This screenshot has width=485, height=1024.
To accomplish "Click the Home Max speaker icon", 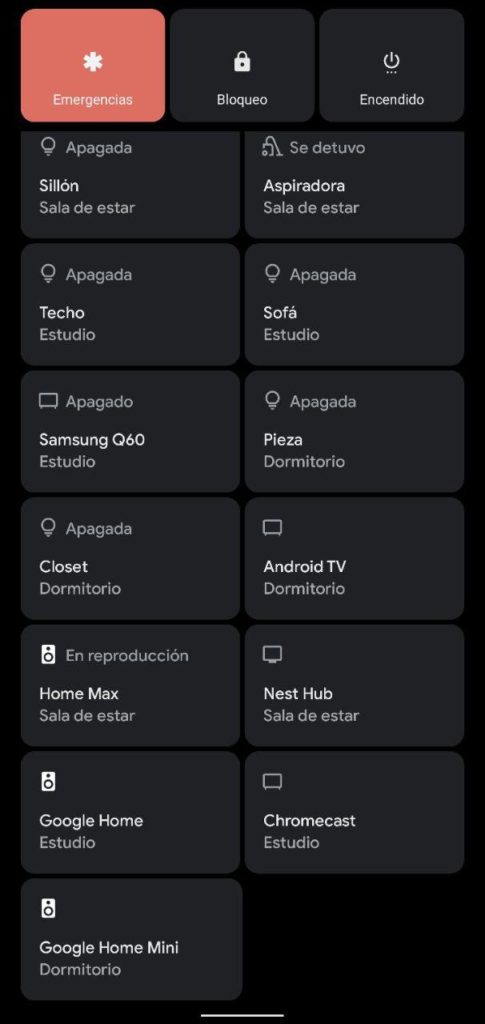I will tap(48, 655).
